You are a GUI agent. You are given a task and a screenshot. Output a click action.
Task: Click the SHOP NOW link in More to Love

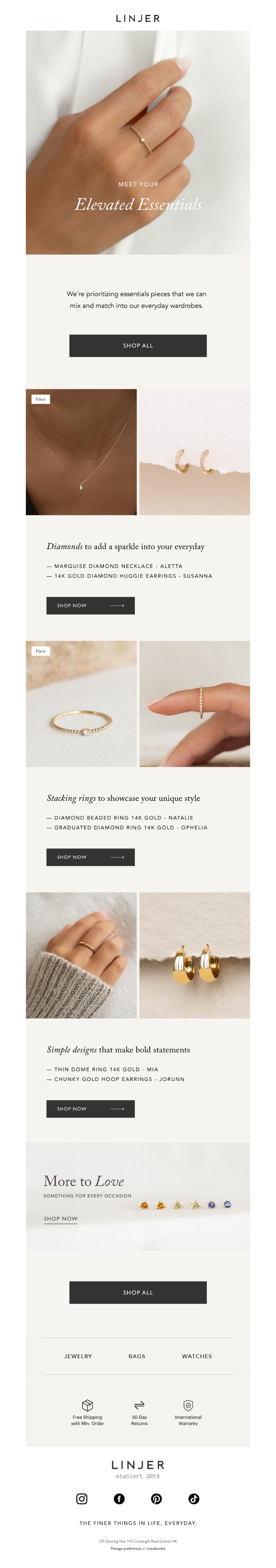pyautogui.click(x=60, y=1219)
